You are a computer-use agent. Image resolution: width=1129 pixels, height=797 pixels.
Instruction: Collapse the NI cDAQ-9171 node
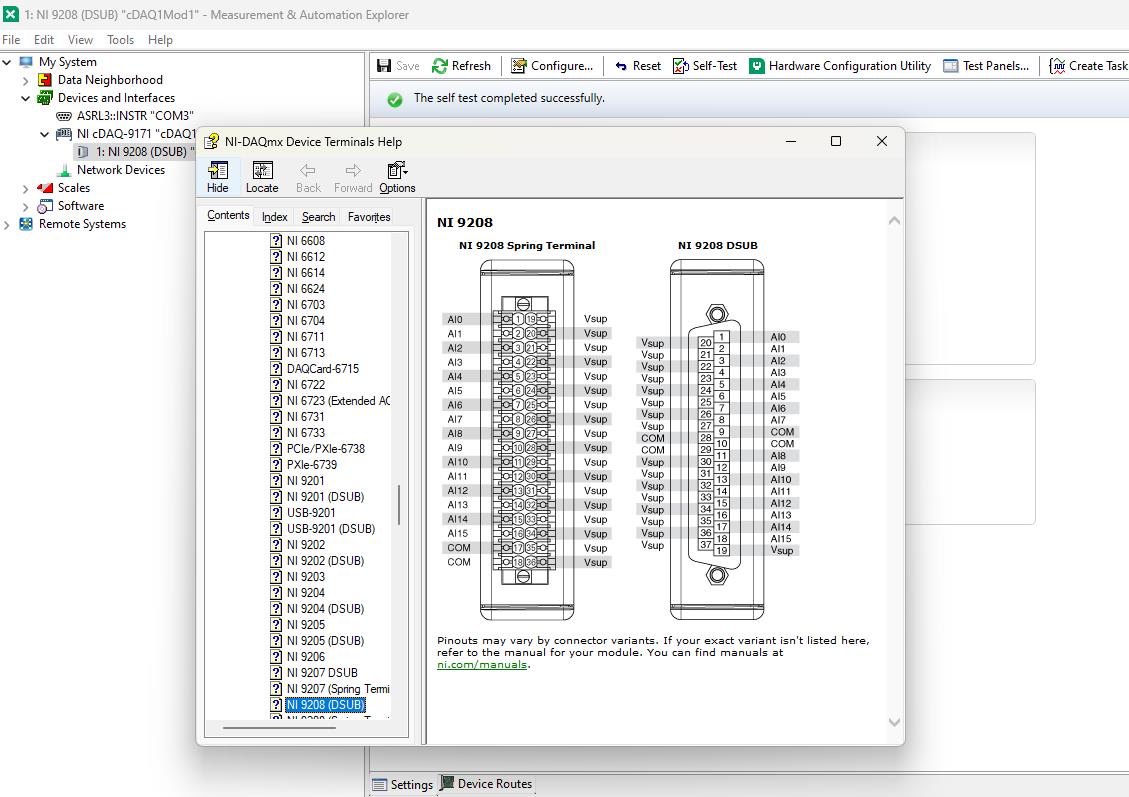tap(45, 134)
